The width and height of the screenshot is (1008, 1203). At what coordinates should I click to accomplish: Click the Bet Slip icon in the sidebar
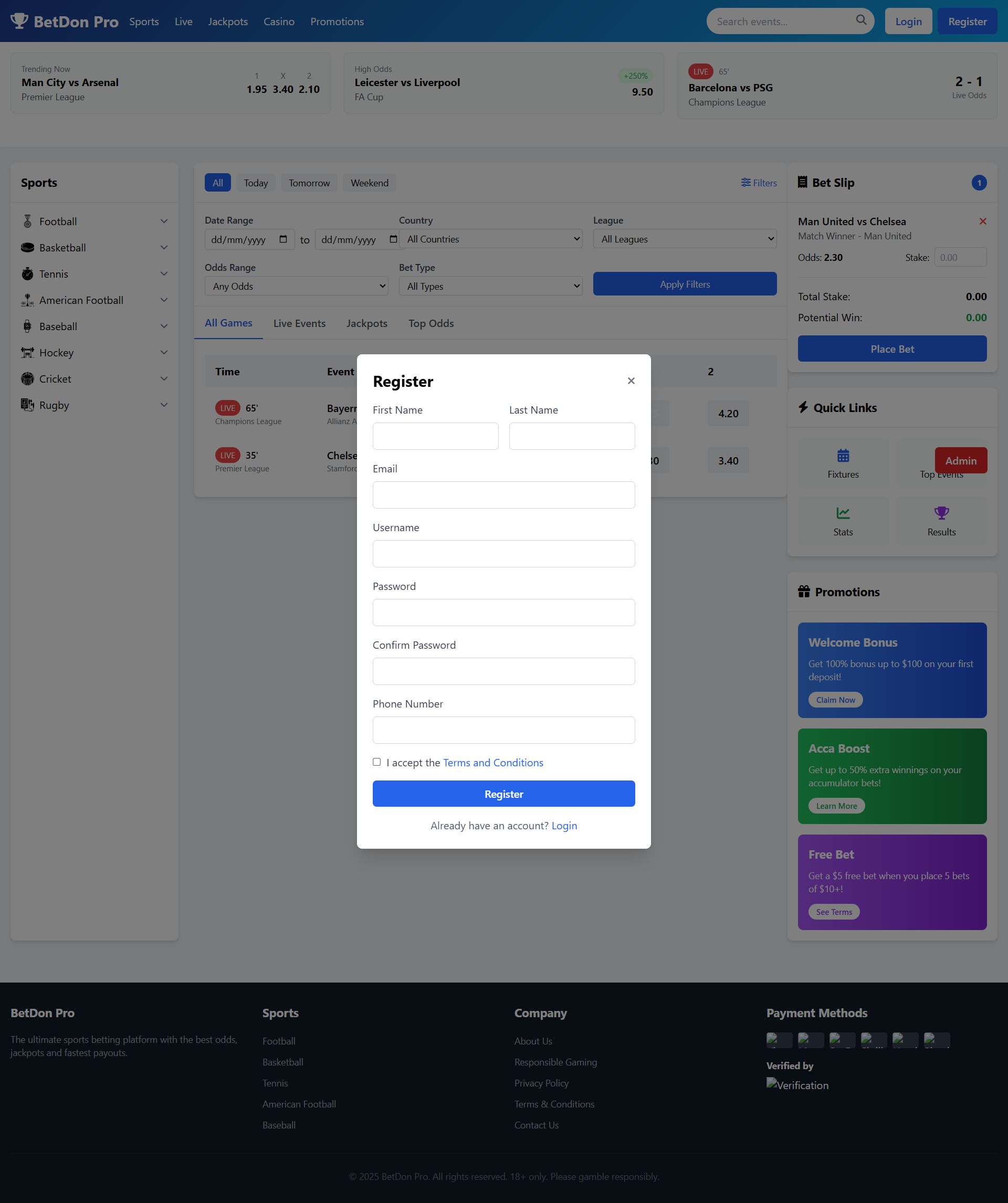pyautogui.click(x=803, y=182)
